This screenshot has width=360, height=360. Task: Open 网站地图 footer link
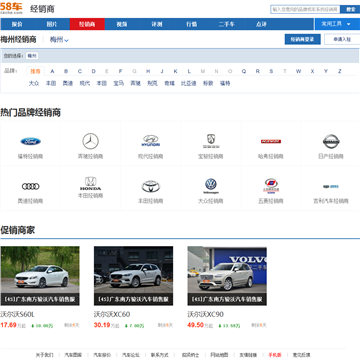(x=219, y=355)
